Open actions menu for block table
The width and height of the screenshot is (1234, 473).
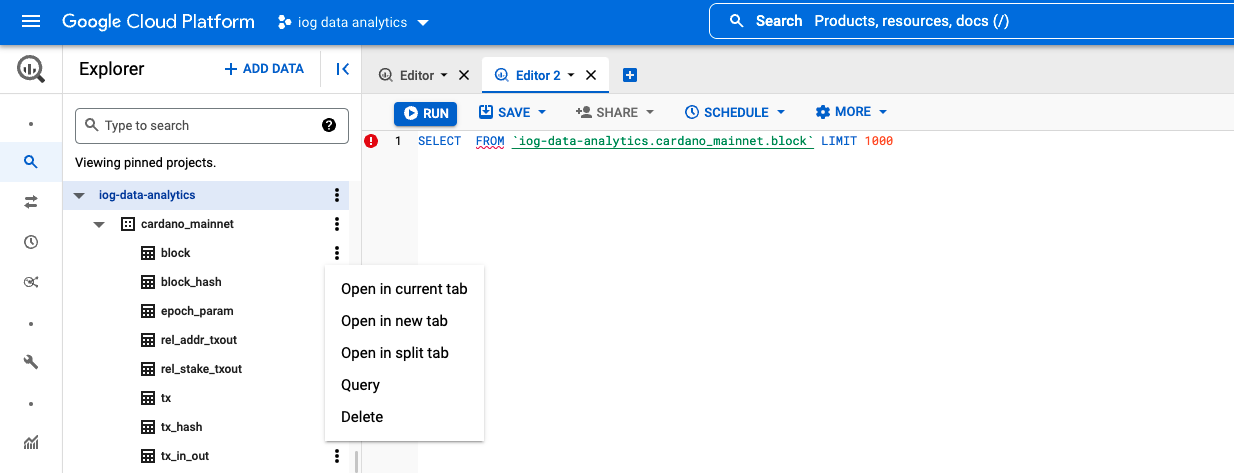(337, 253)
